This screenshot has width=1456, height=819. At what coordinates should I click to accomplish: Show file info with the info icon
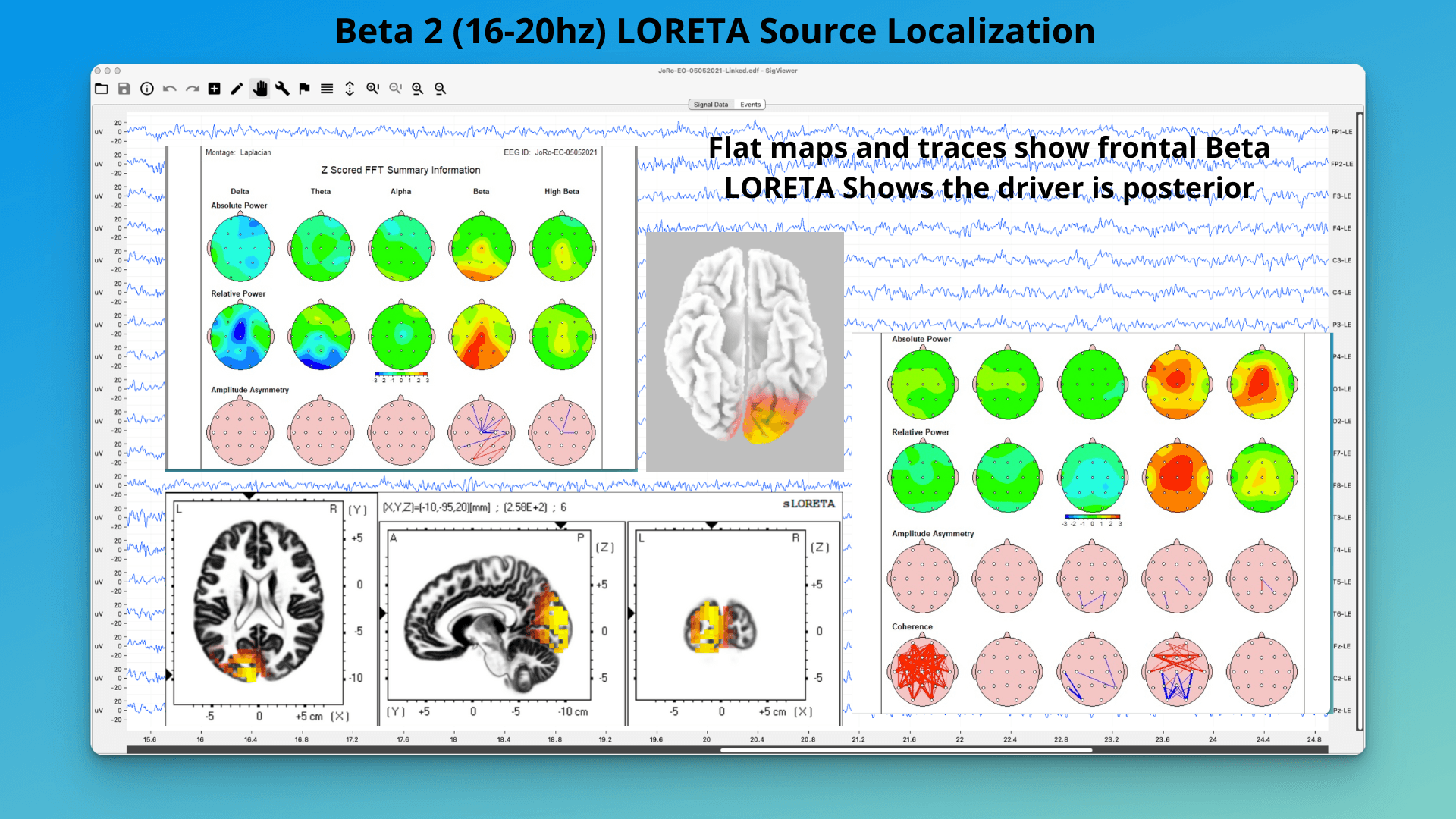point(146,89)
